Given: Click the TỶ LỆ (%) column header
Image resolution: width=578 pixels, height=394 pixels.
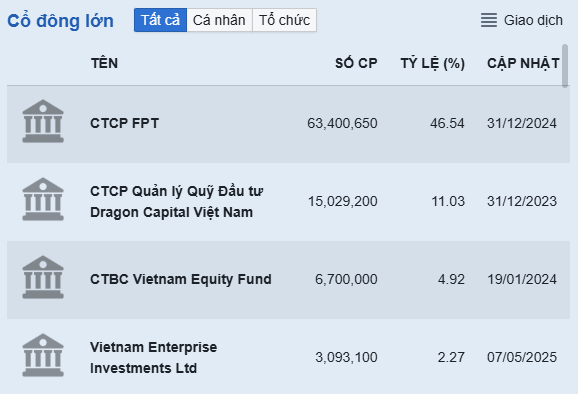Looking at the screenshot, I should (433, 63).
